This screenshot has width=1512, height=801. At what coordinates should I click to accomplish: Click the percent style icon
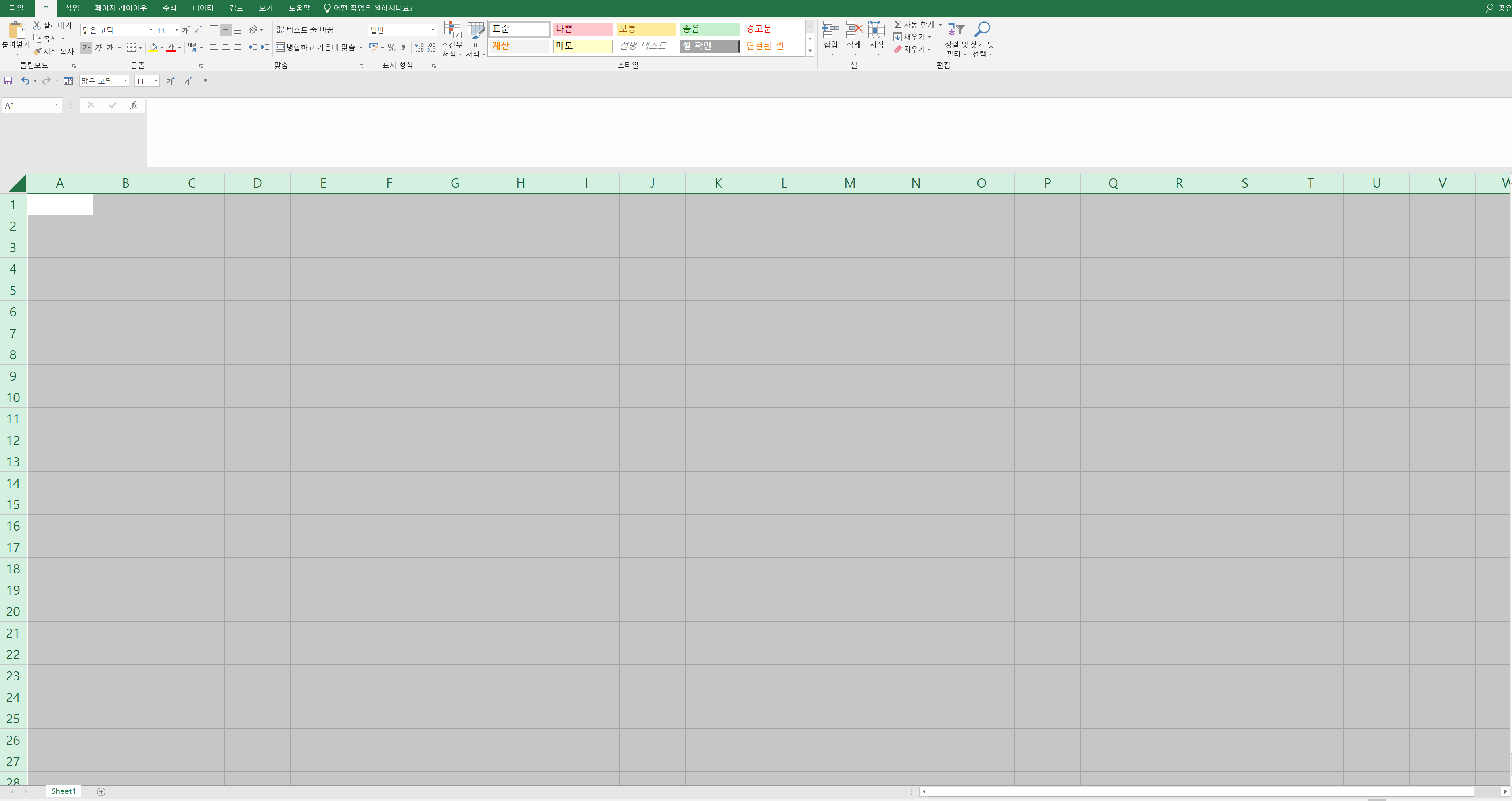(391, 48)
